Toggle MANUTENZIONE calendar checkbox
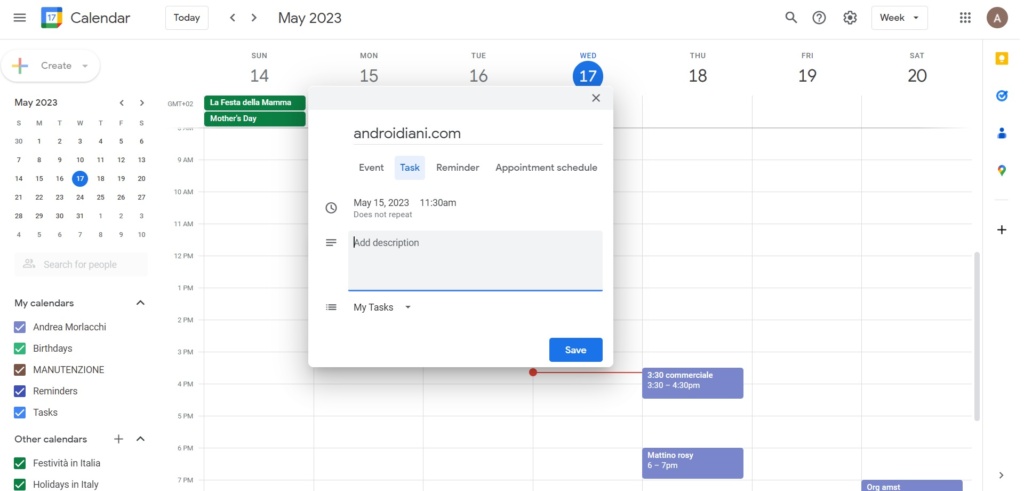The image size is (1024, 491). (x=20, y=370)
